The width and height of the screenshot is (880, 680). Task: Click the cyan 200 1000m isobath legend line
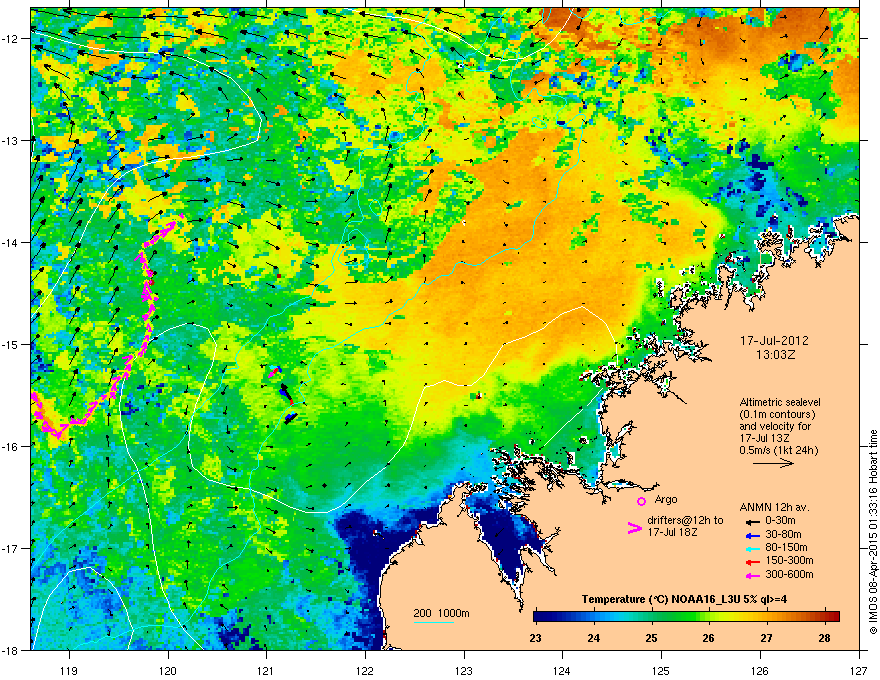pos(434,623)
